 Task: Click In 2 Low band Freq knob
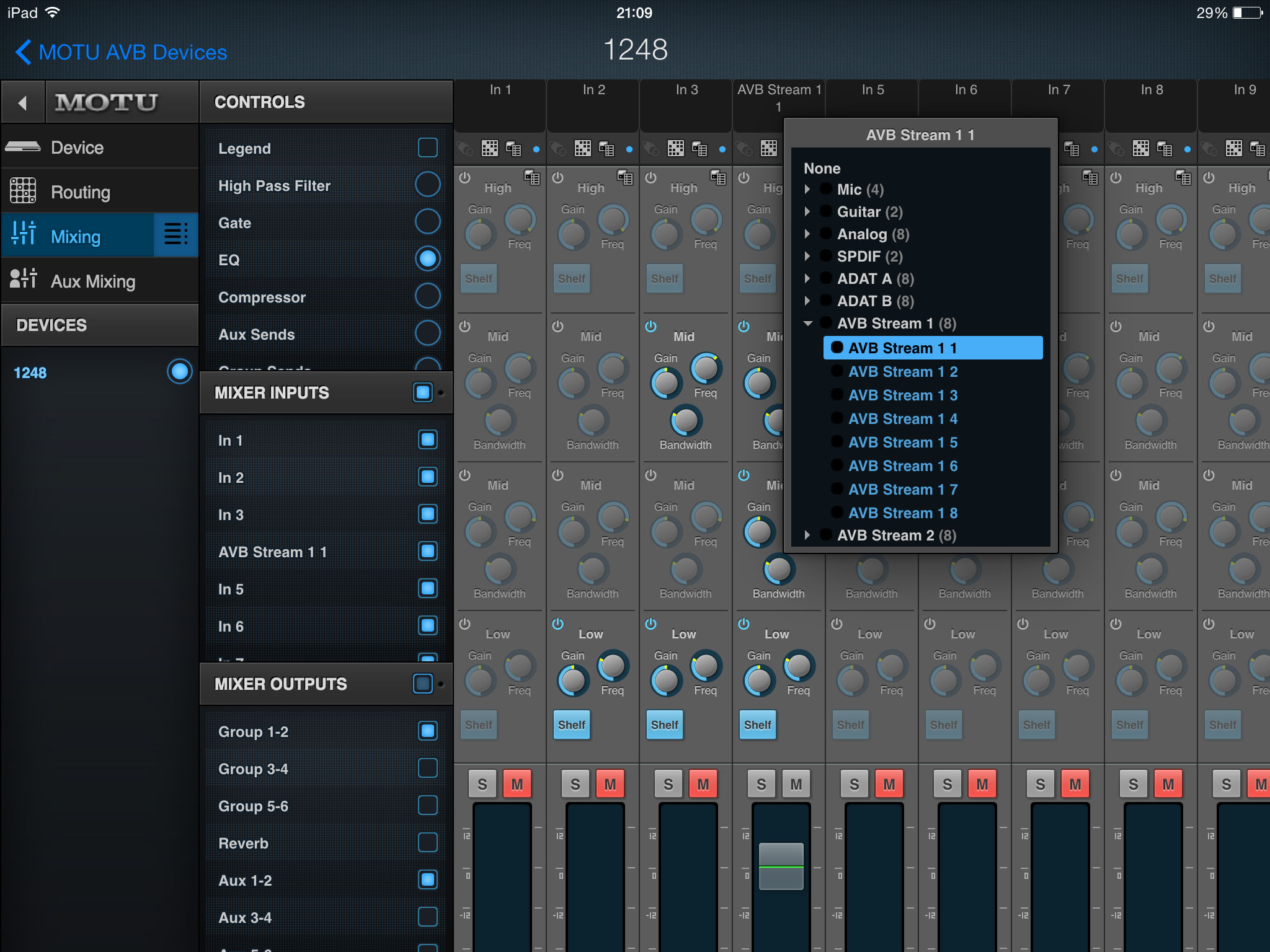(613, 666)
